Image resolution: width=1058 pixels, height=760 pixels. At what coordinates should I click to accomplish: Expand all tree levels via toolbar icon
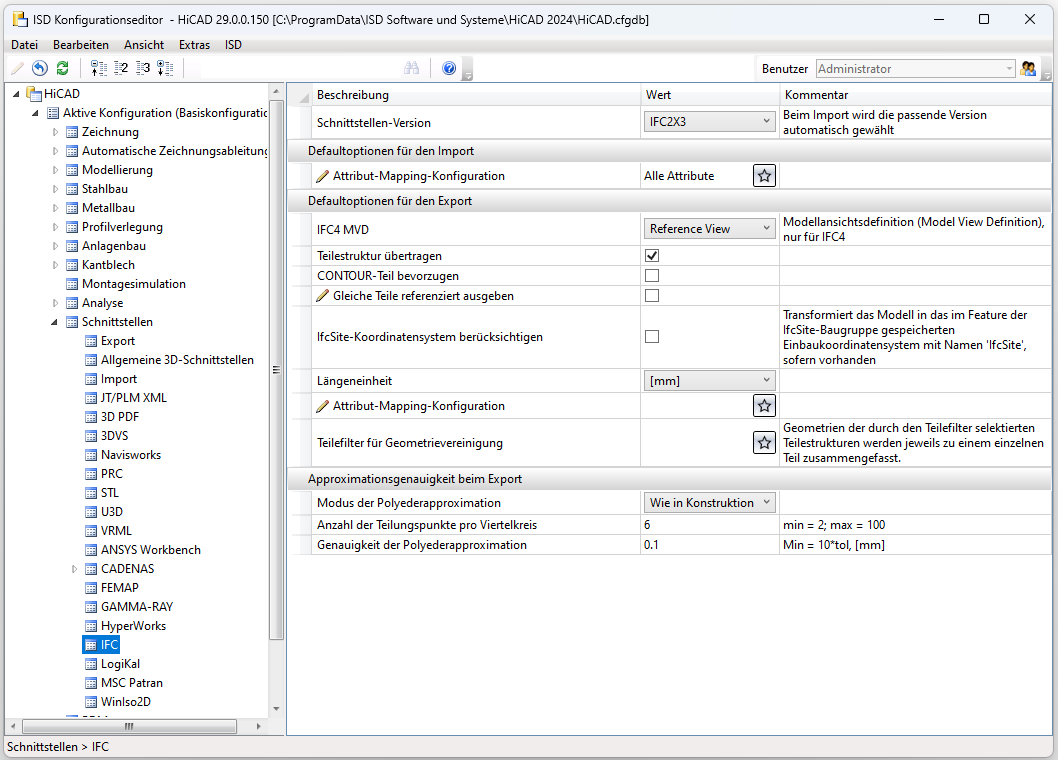coord(165,68)
